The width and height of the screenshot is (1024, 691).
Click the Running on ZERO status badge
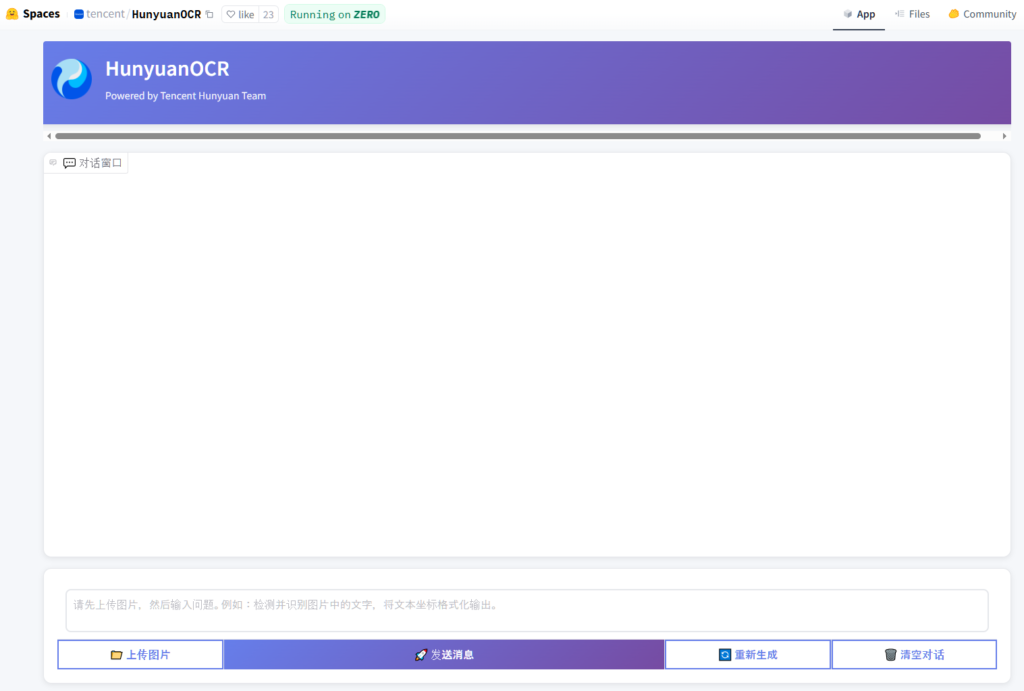pos(335,14)
